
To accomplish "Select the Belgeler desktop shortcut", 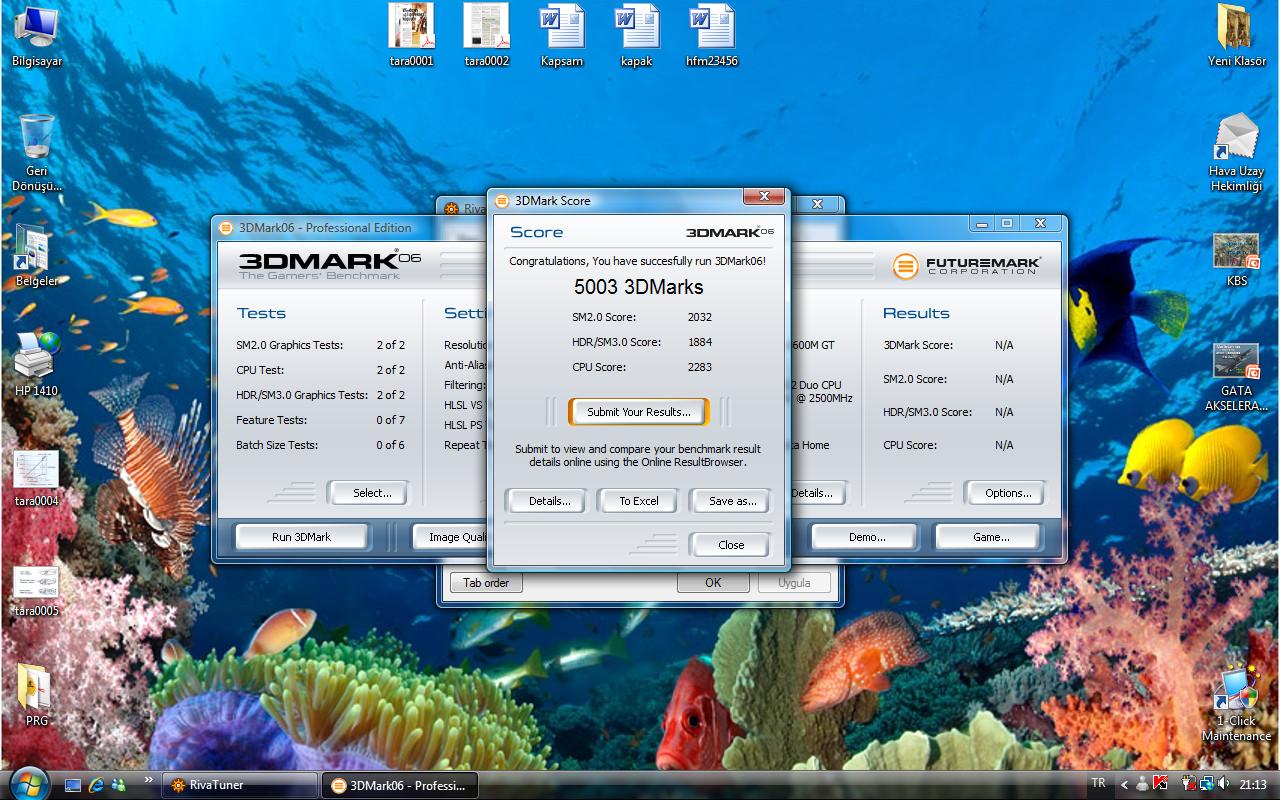I will tap(37, 255).
